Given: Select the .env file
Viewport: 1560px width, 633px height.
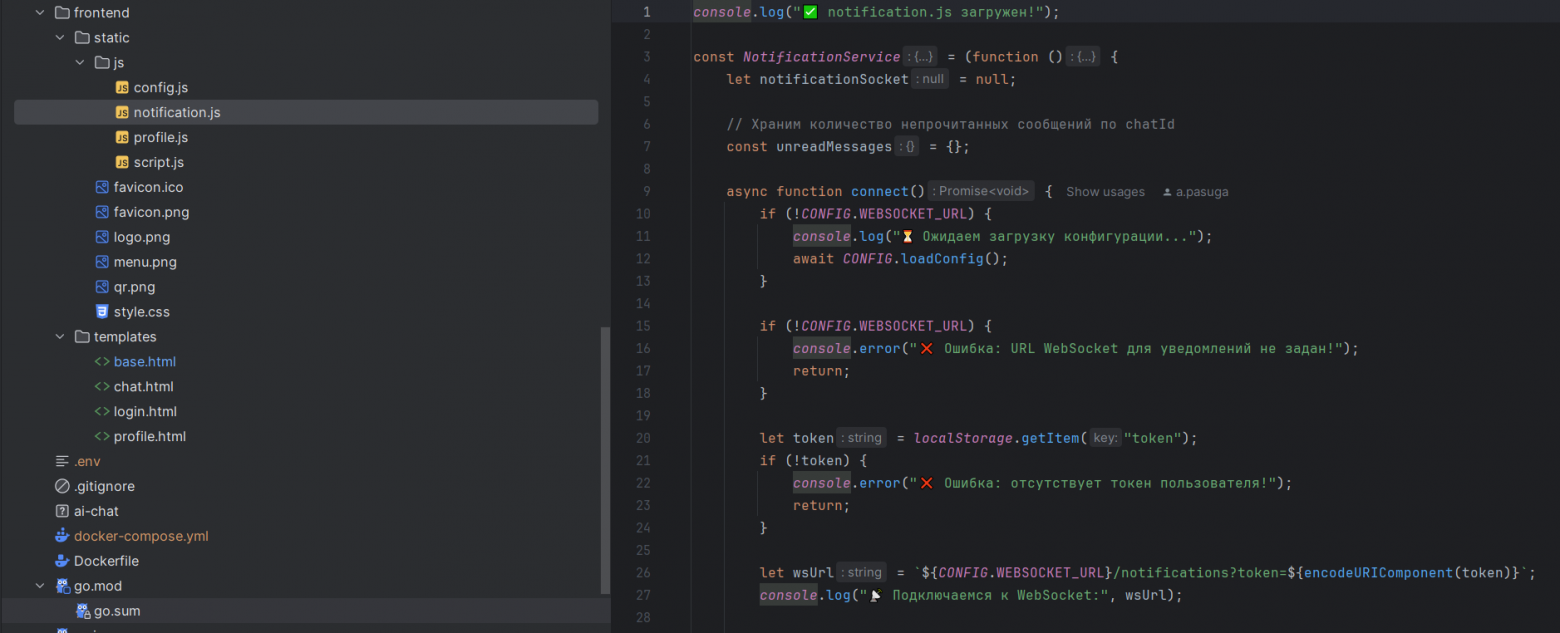Looking at the screenshot, I should point(87,461).
